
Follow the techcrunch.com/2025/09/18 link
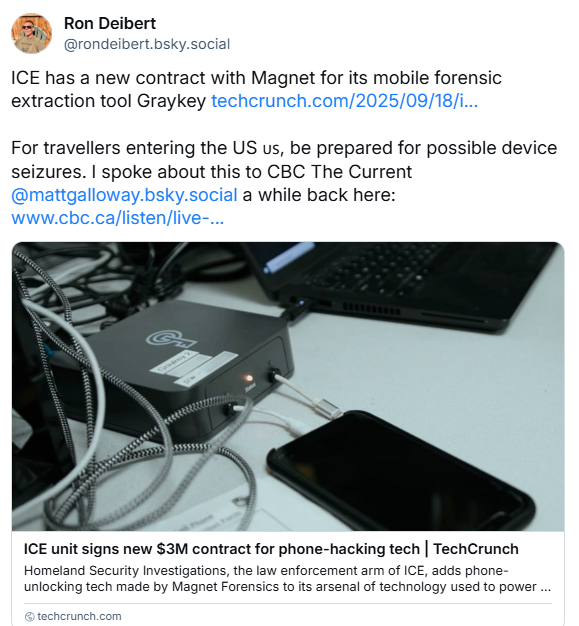pos(344,101)
